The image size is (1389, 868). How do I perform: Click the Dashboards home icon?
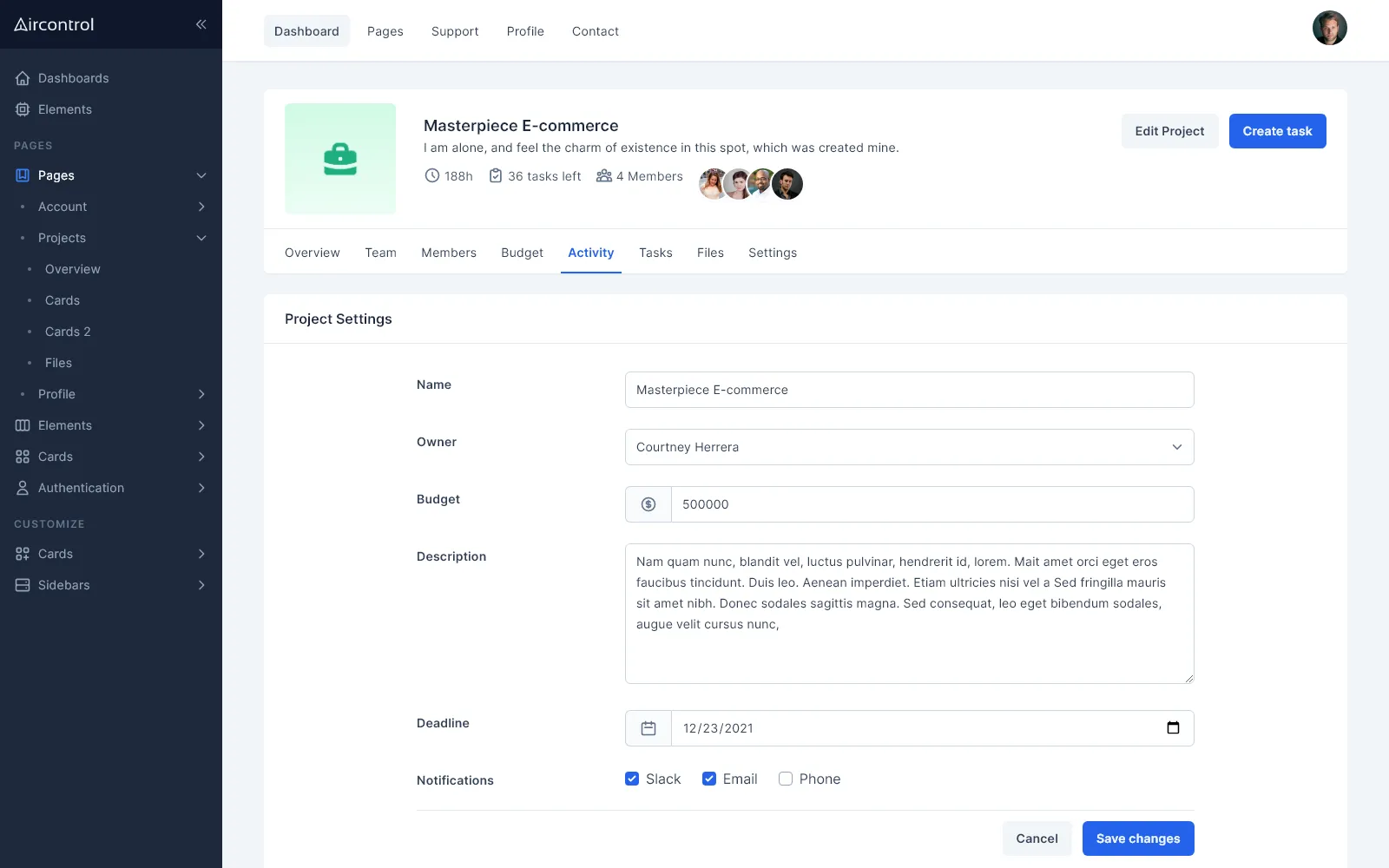pos(23,78)
